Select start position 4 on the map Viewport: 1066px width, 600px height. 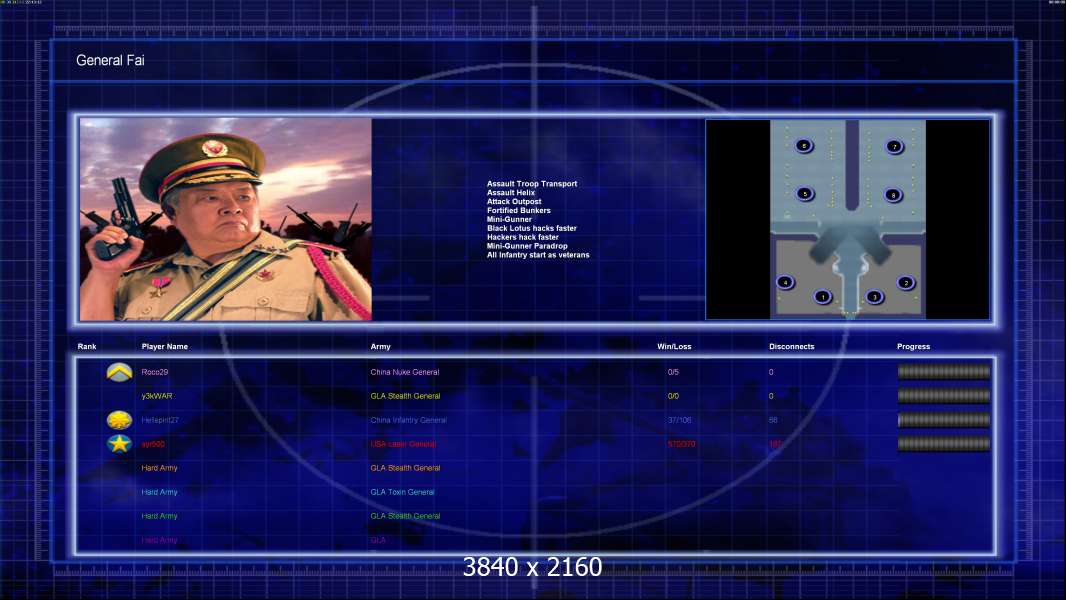click(x=785, y=282)
